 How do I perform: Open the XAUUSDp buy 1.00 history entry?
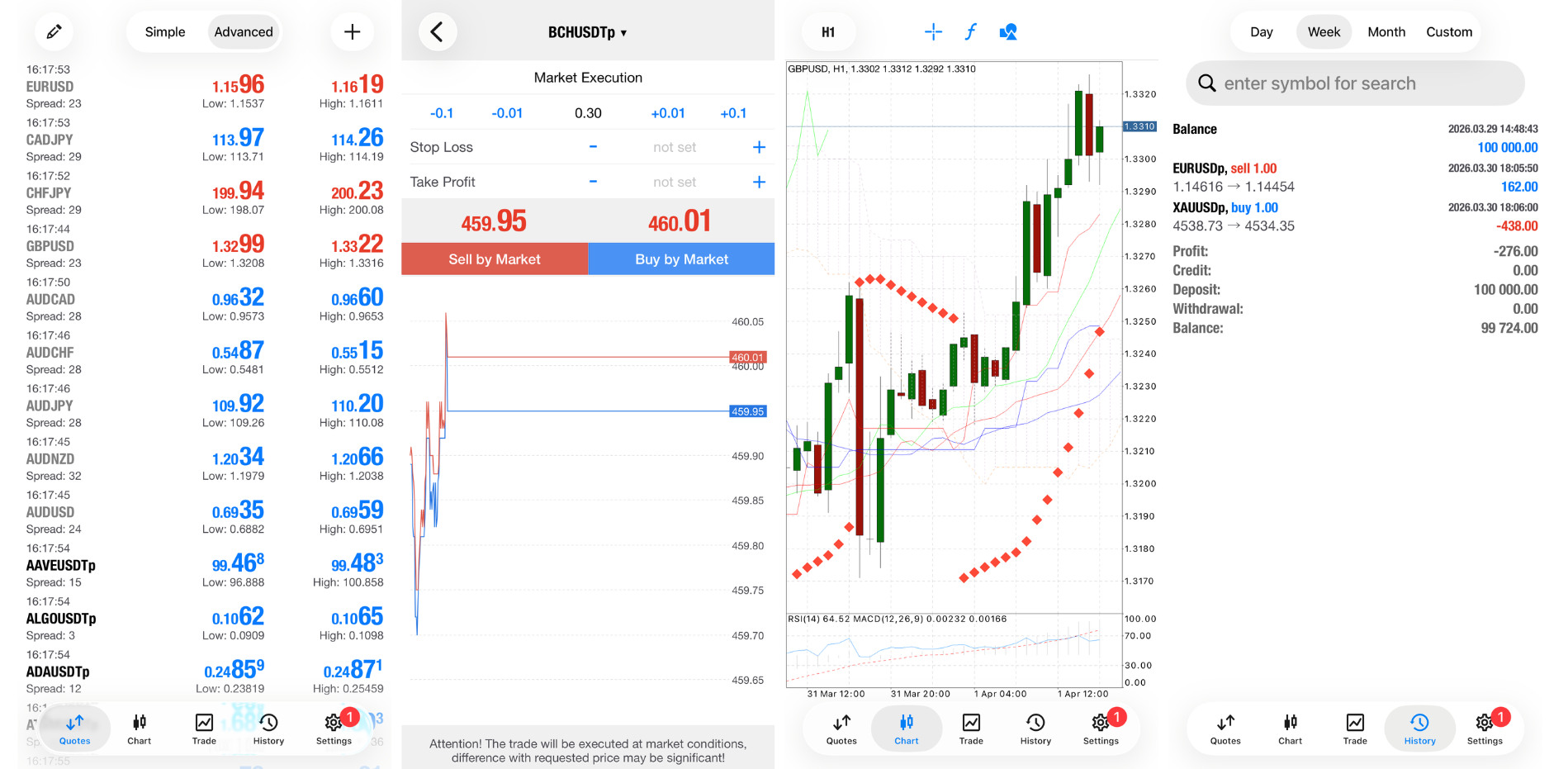click(x=1355, y=216)
